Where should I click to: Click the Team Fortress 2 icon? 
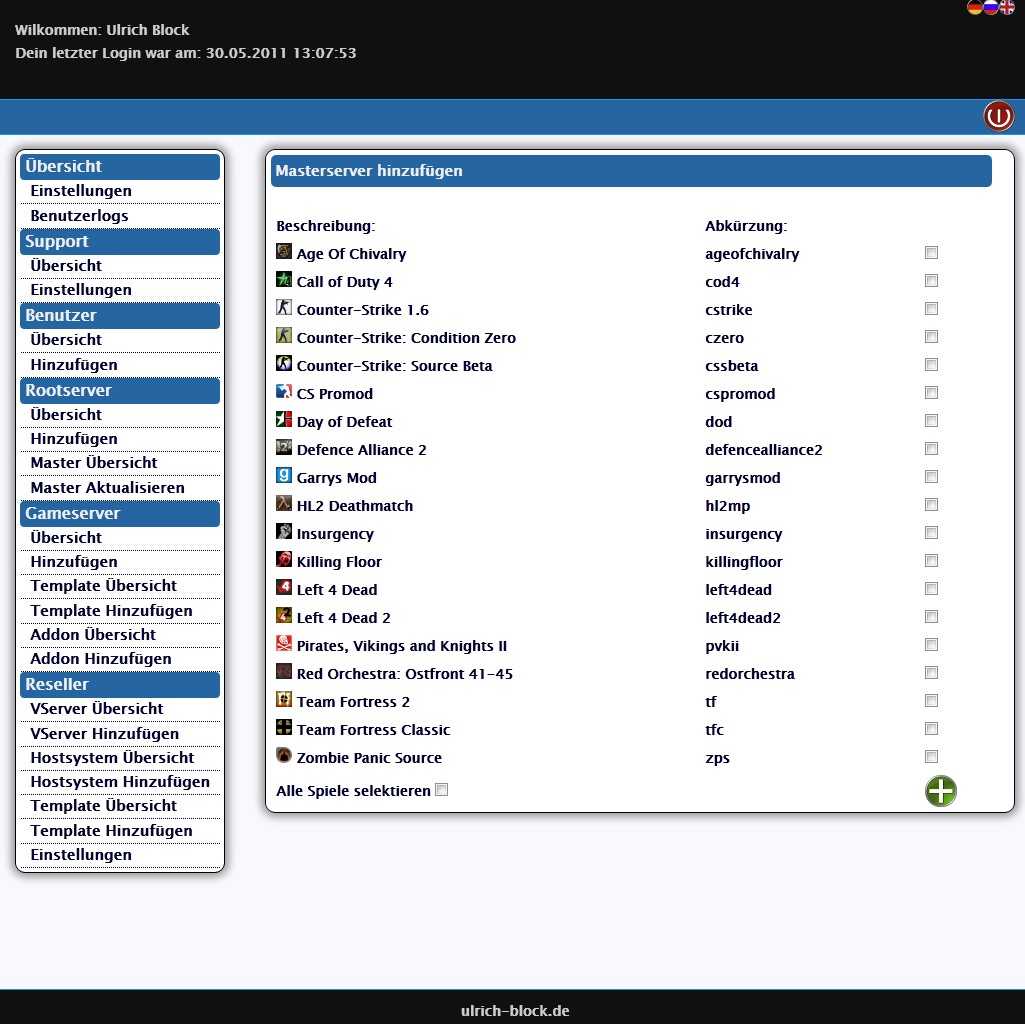point(284,700)
